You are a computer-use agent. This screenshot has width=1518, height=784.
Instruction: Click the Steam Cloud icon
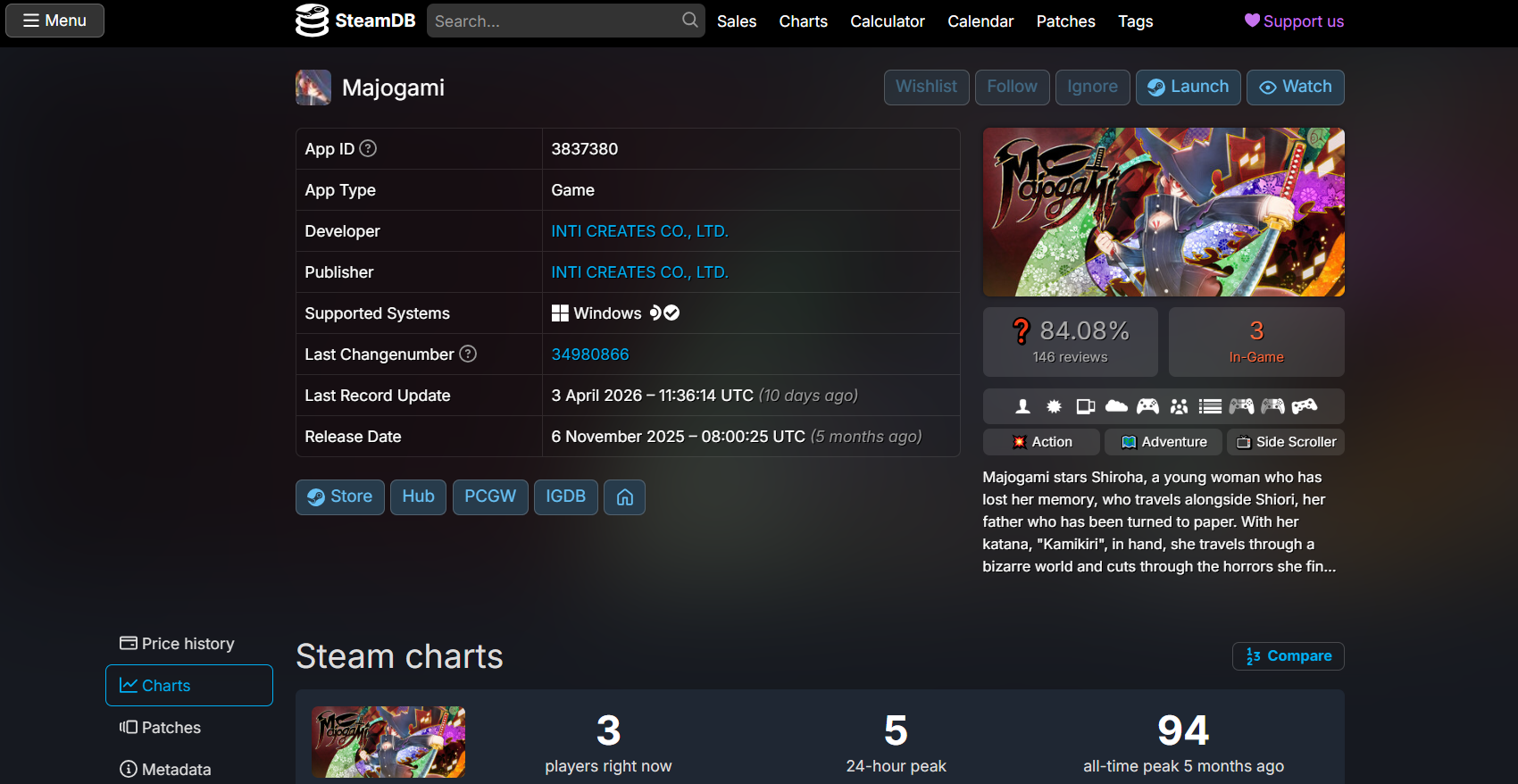(x=1117, y=406)
